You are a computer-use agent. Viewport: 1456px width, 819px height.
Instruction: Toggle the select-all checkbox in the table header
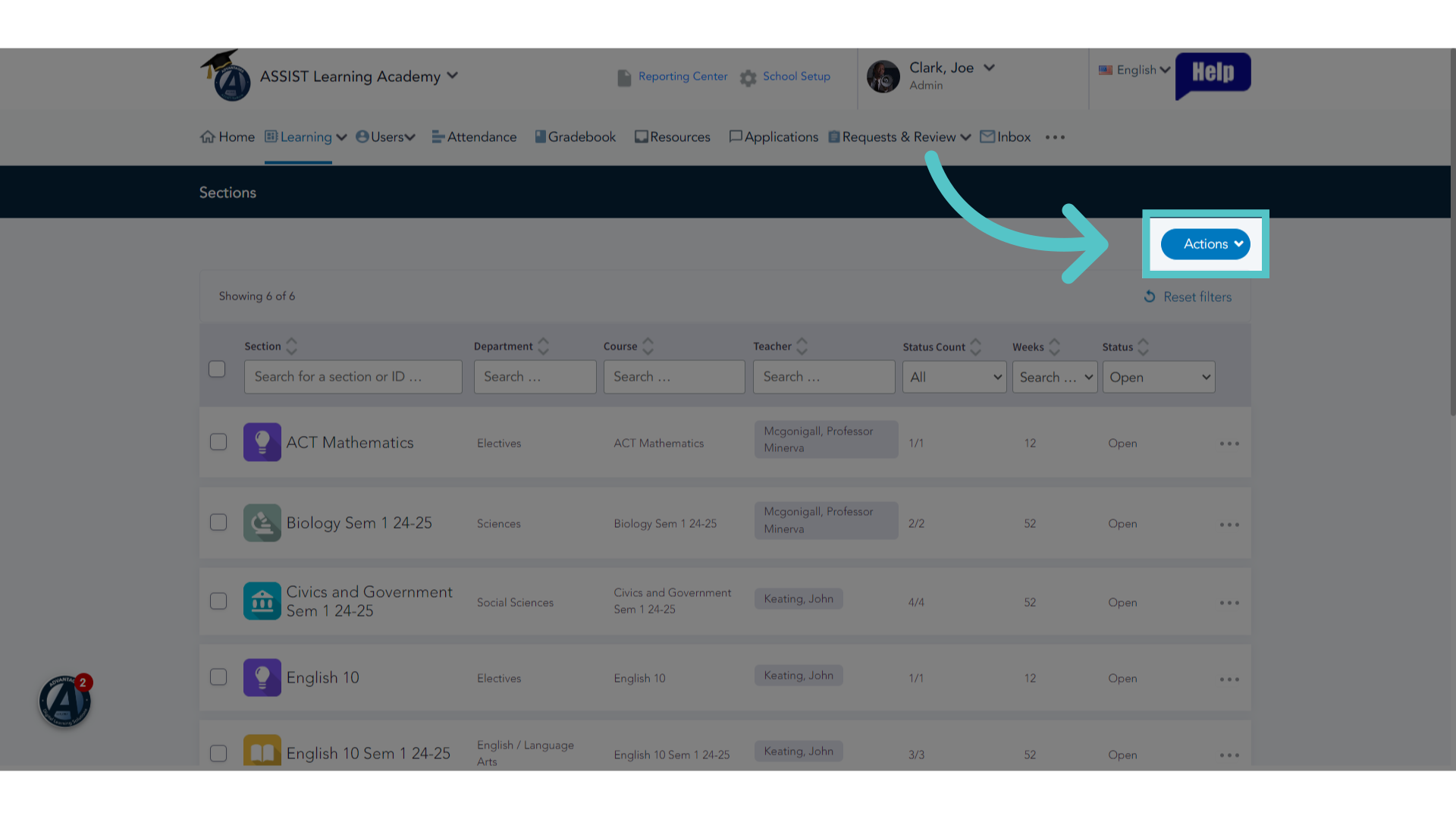click(x=217, y=369)
